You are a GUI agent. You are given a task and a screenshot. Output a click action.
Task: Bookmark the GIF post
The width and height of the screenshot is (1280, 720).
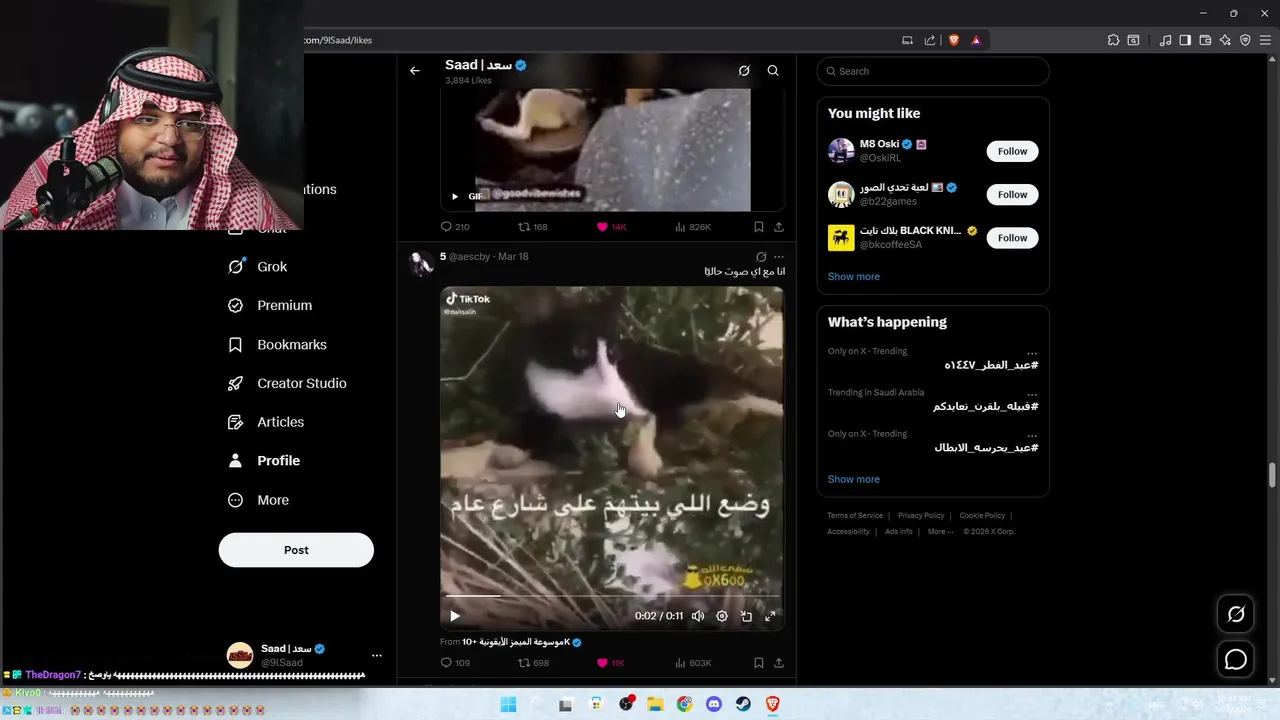(x=758, y=227)
